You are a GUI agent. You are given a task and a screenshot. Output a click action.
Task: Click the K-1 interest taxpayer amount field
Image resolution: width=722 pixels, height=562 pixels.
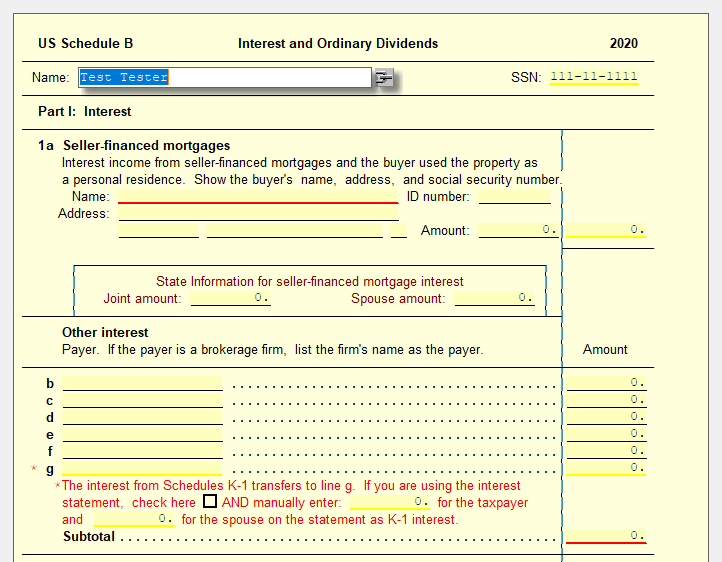click(390, 502)
